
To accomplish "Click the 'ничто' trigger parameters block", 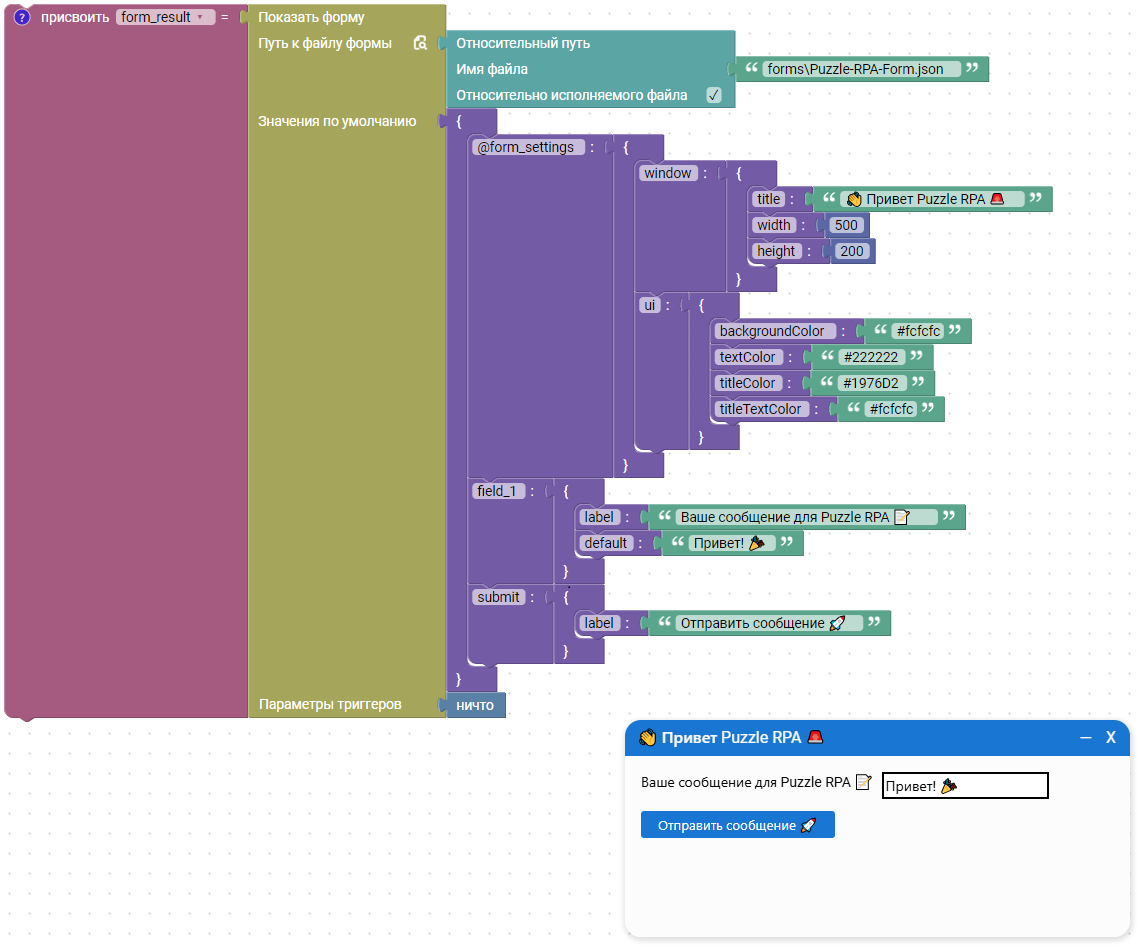I will pos(475,705).
